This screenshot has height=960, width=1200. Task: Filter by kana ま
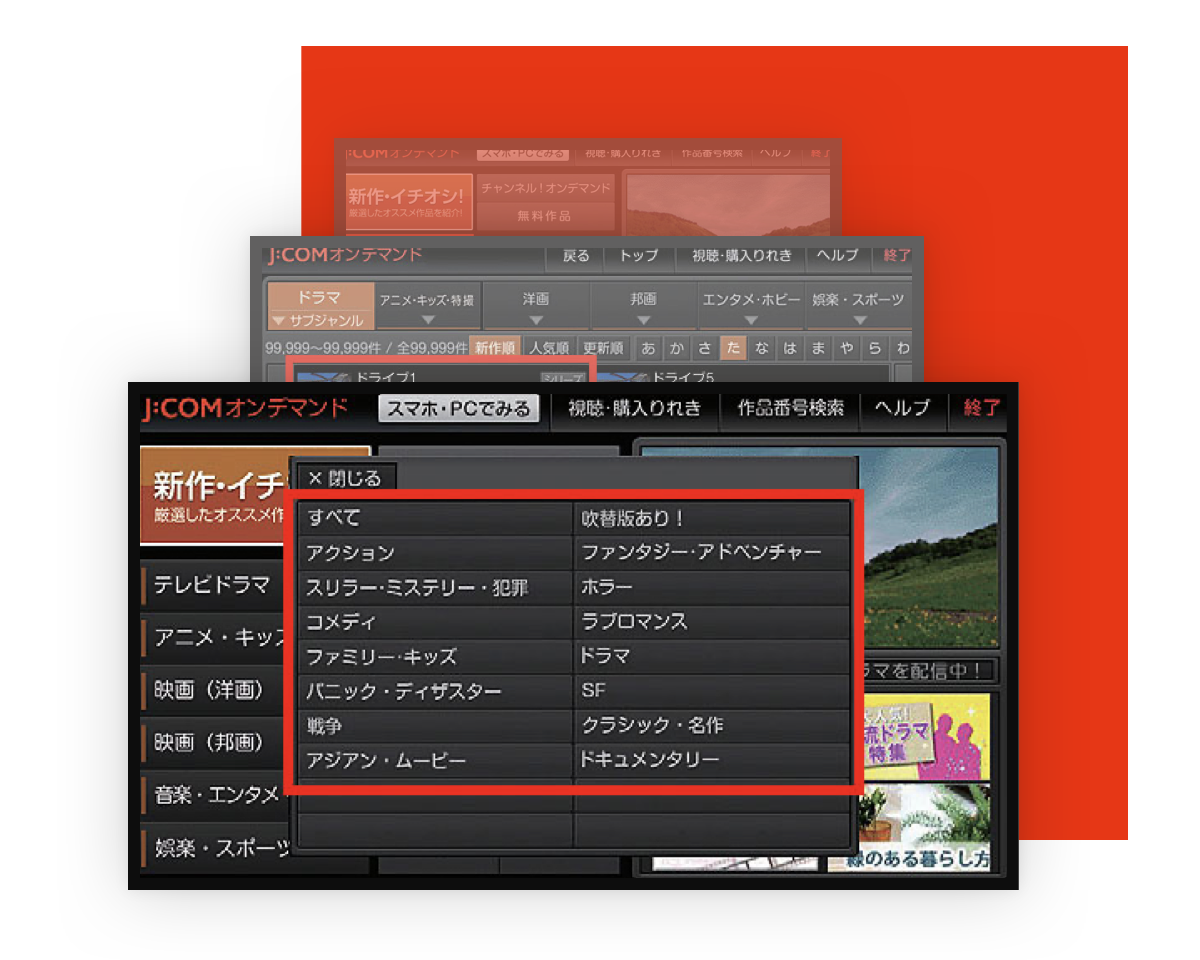[818, 349]
